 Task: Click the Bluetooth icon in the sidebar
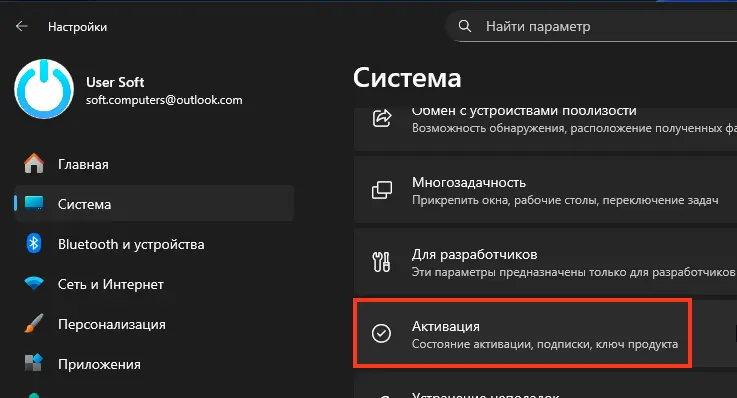coord(34,243)
